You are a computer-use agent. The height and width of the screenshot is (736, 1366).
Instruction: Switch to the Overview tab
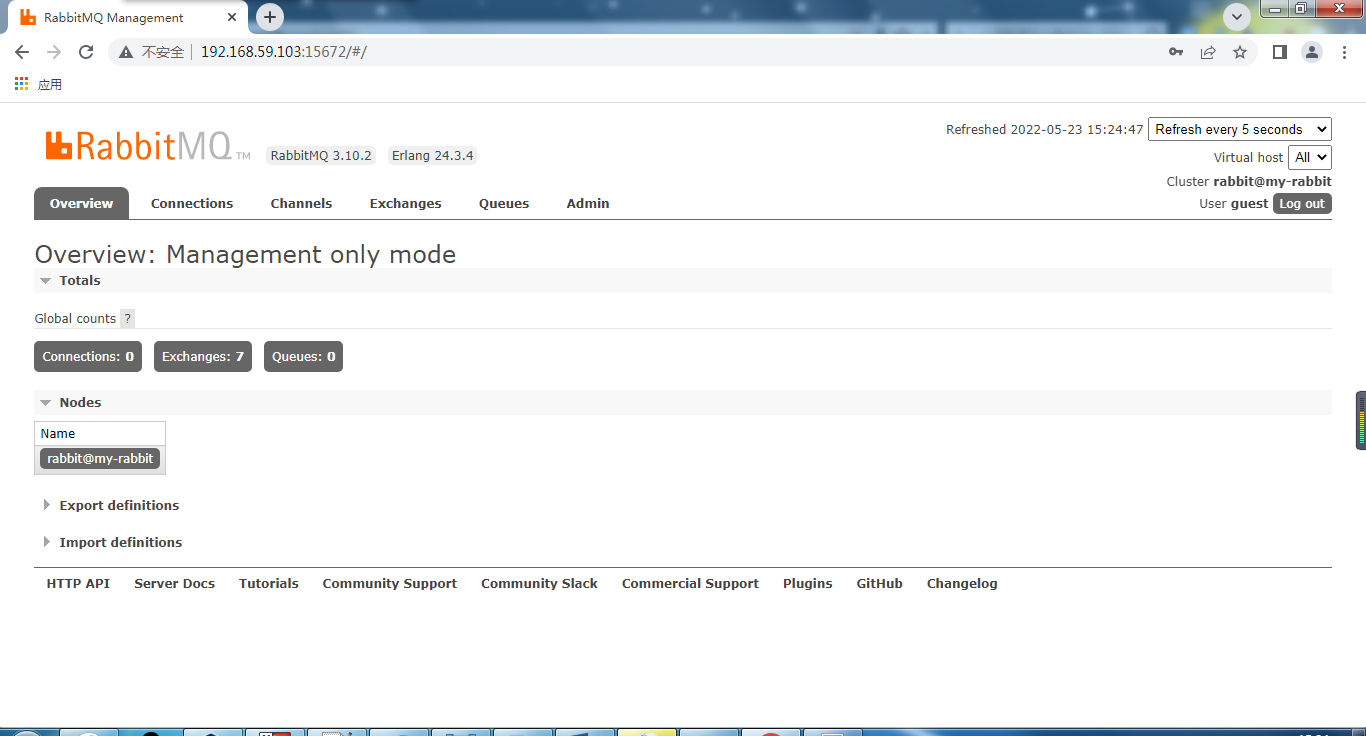(81, 203)
